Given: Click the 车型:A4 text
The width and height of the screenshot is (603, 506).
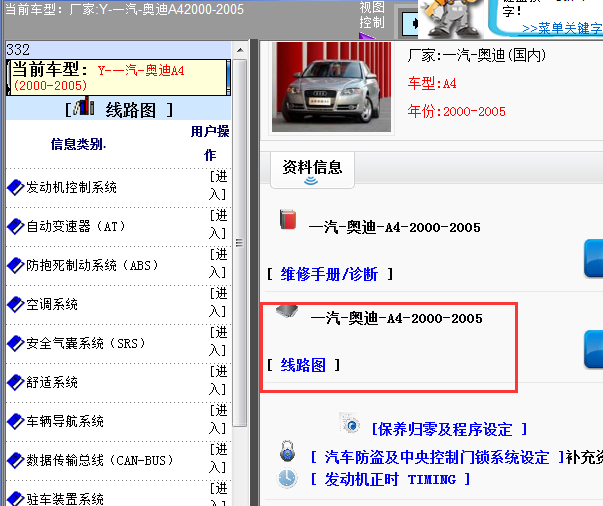Looking at the screenshot, I should (x=432, y=83).
